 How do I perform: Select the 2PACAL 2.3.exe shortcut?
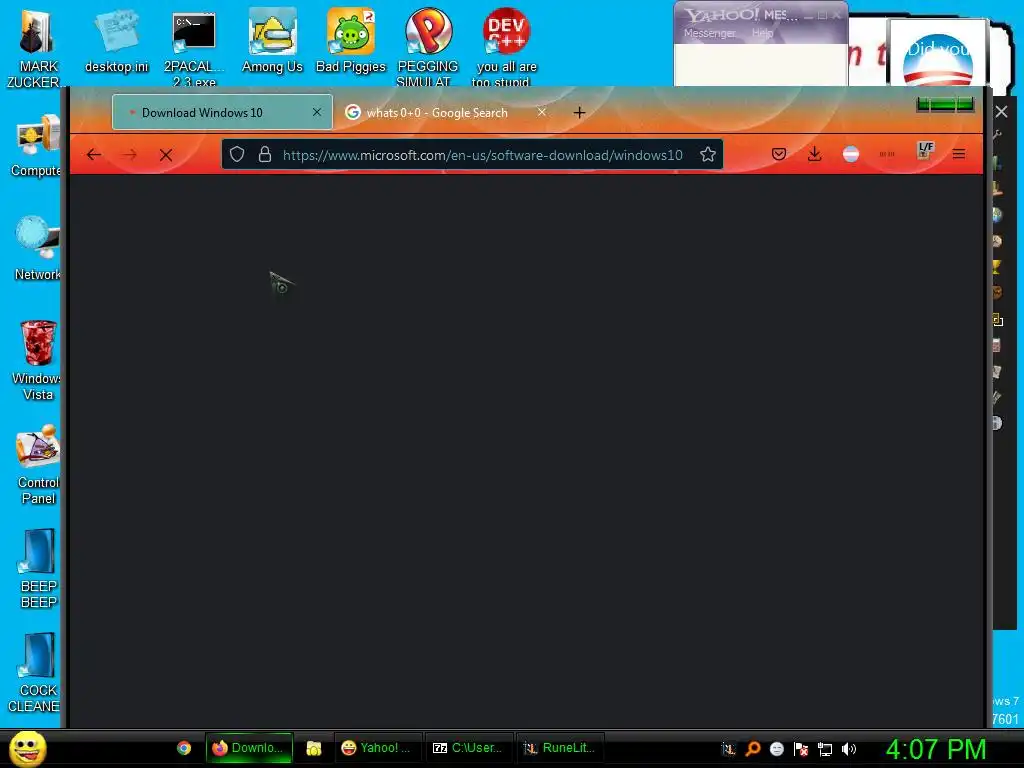point(194,47)
